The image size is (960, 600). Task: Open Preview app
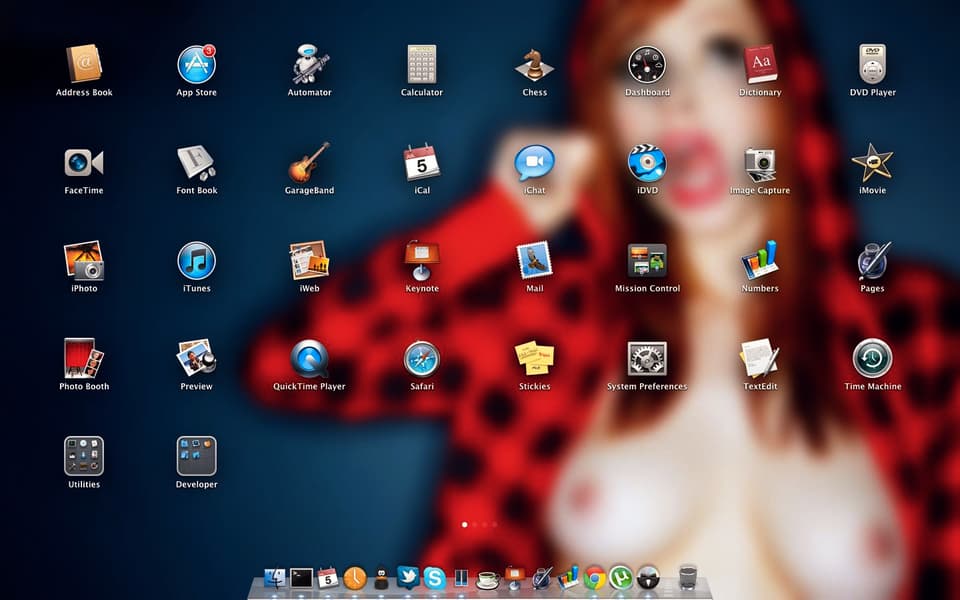197,359
